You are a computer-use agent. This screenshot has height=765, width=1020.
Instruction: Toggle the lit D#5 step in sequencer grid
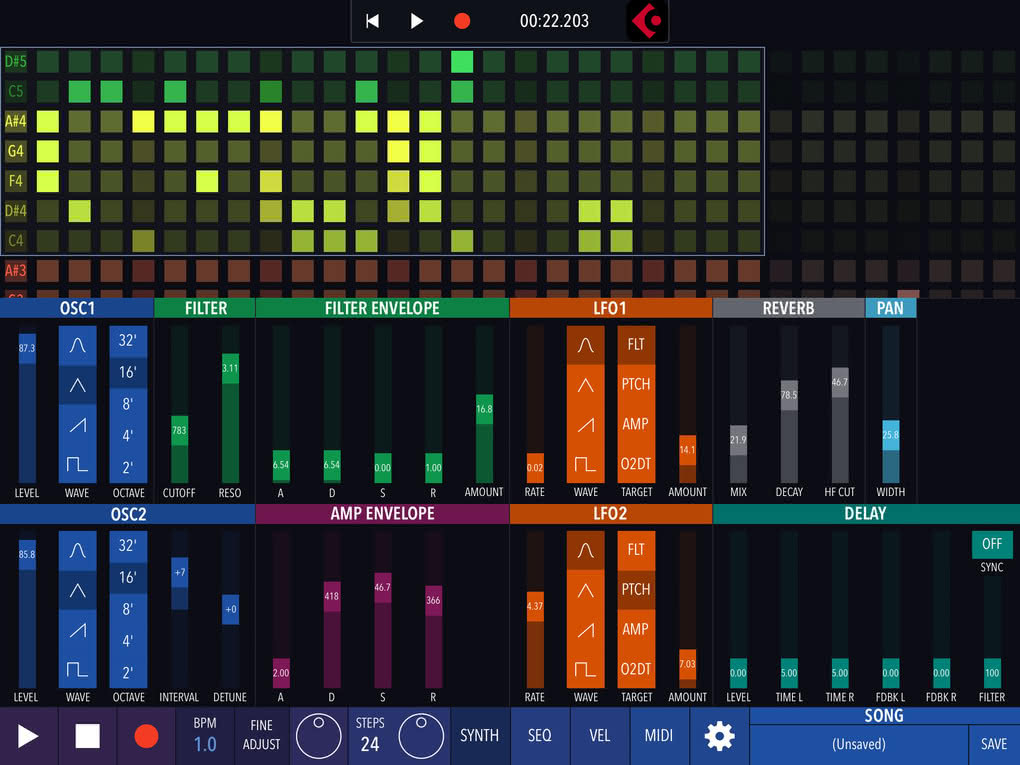pyautogui.click(x=462, y=62)
